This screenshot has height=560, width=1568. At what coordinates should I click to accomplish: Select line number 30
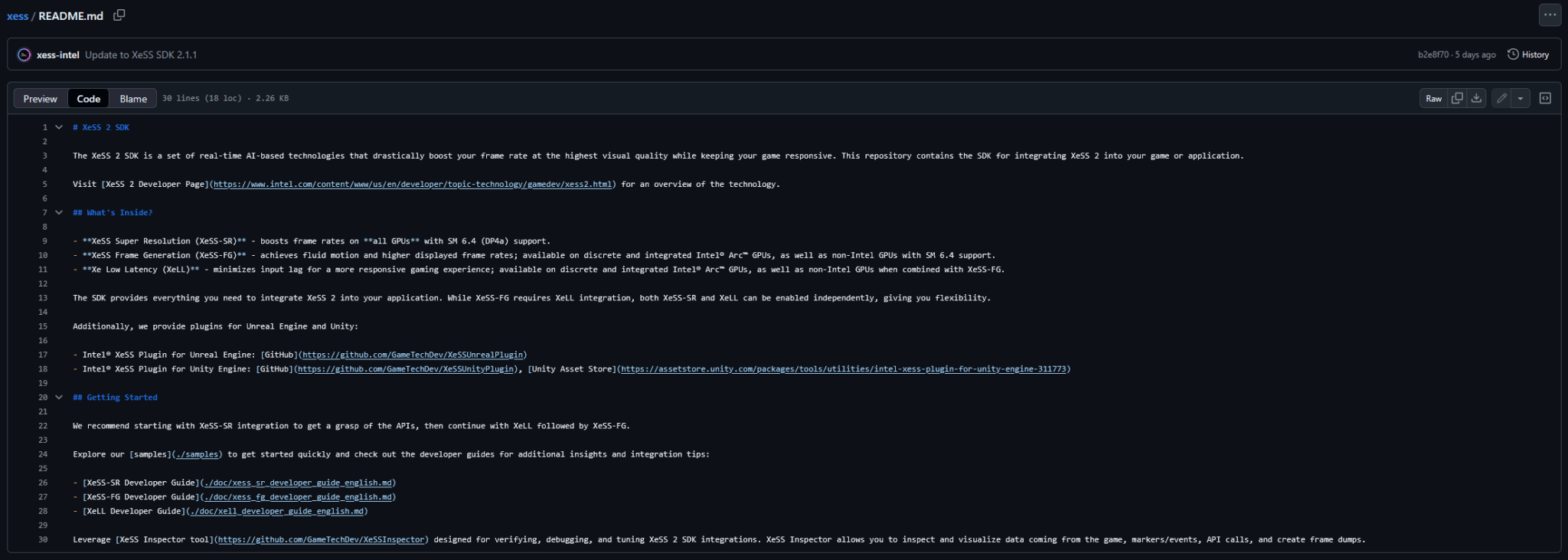pos(42,539)
